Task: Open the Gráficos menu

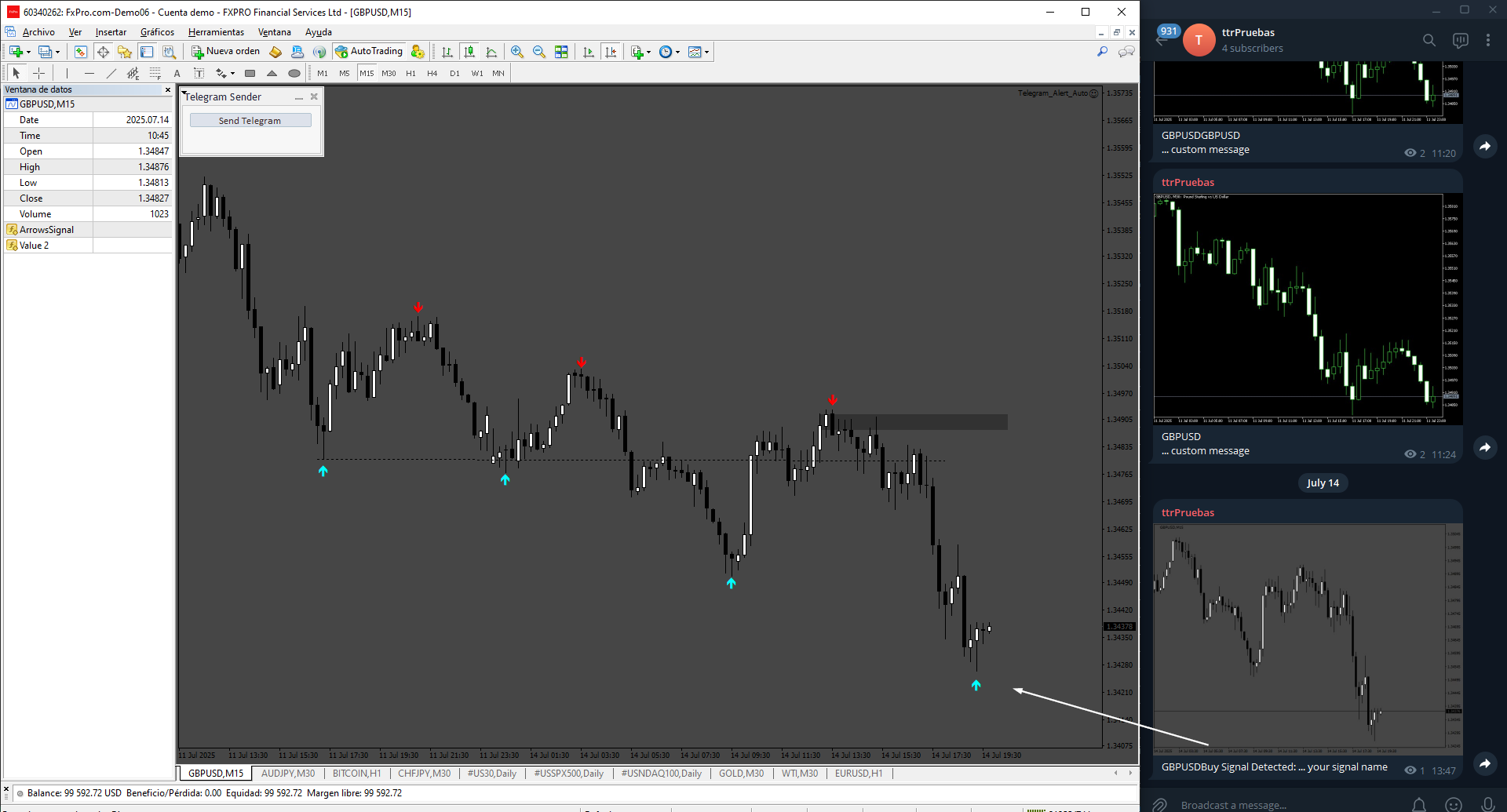Action: click(x=157, y=32)
